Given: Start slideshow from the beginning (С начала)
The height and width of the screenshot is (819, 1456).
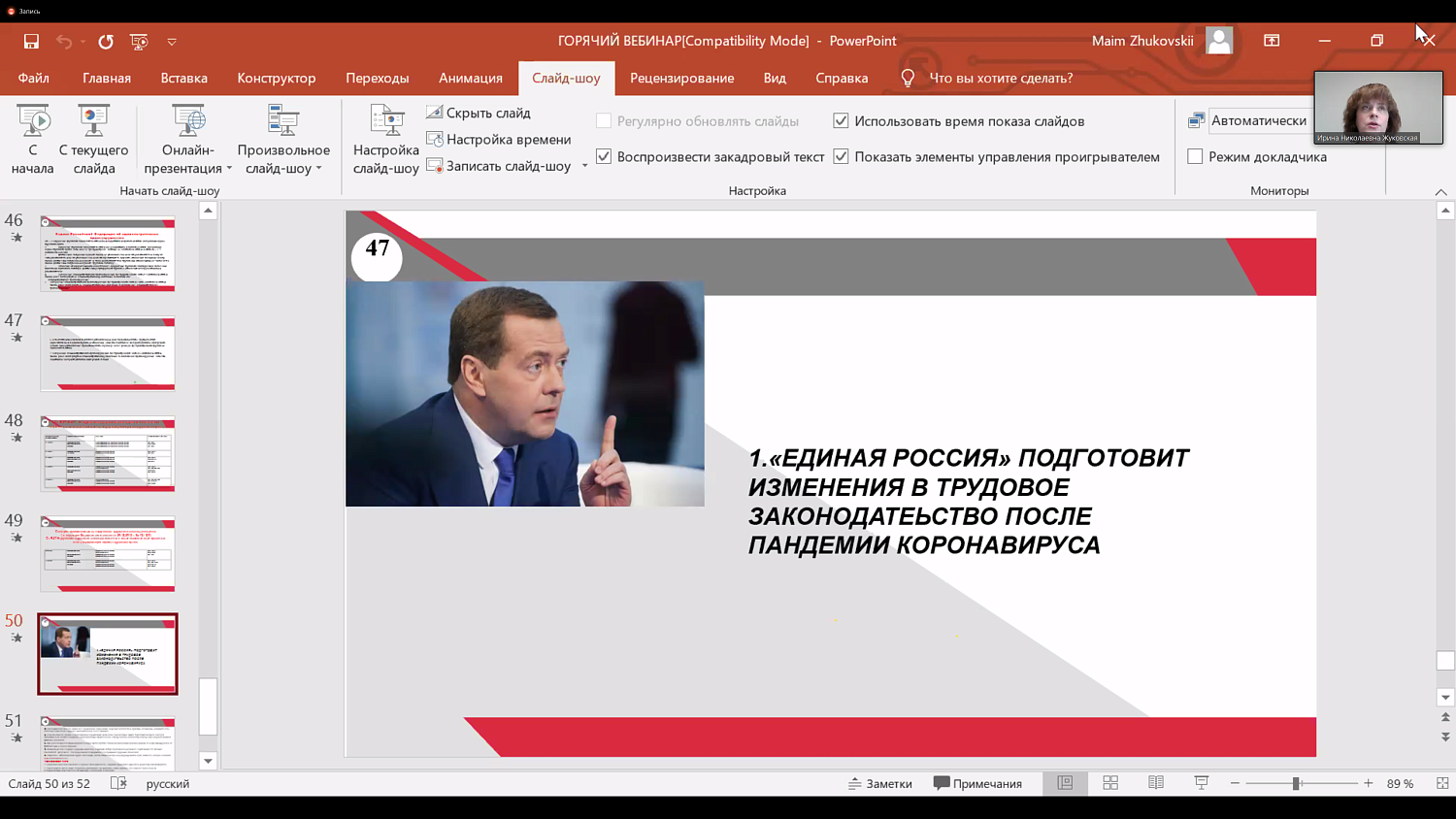Looking at the screenshot, I should click(32, 140).
